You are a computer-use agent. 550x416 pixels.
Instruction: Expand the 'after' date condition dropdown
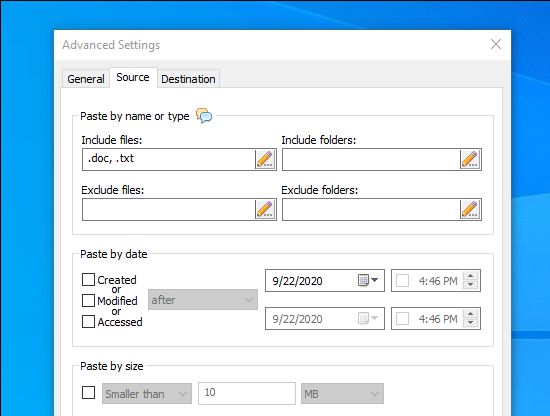203,300
